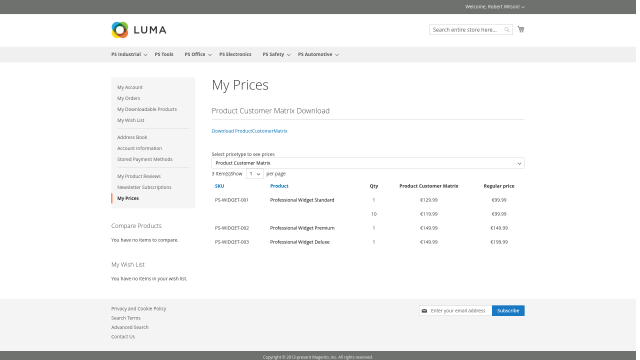Image resolution: width=640 pixels, height=360 pixels.
Task: Open My Wish List sidebar link
Action: (x=131, y=120)
